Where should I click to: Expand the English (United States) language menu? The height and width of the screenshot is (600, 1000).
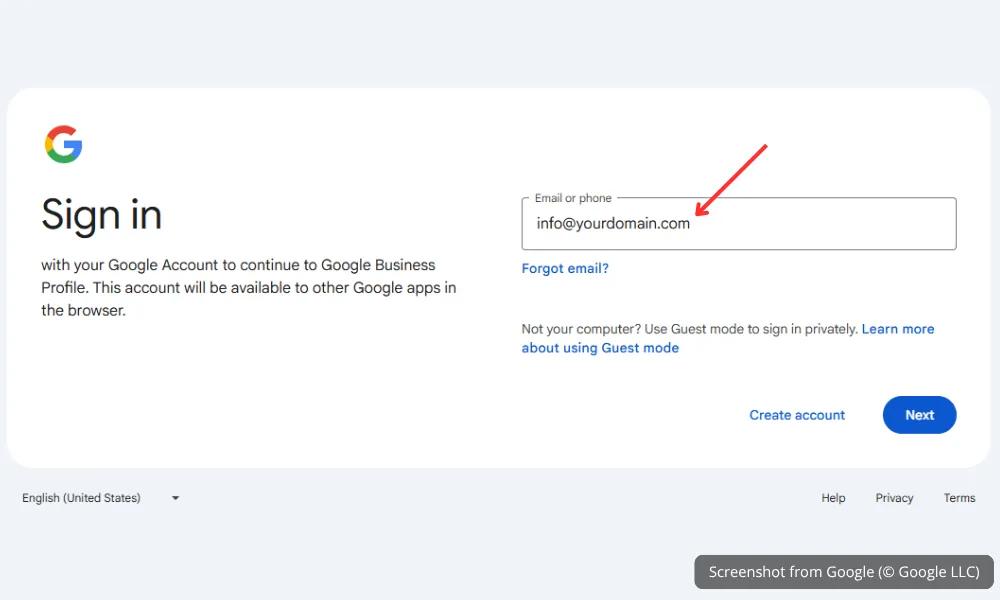point(100,497)
